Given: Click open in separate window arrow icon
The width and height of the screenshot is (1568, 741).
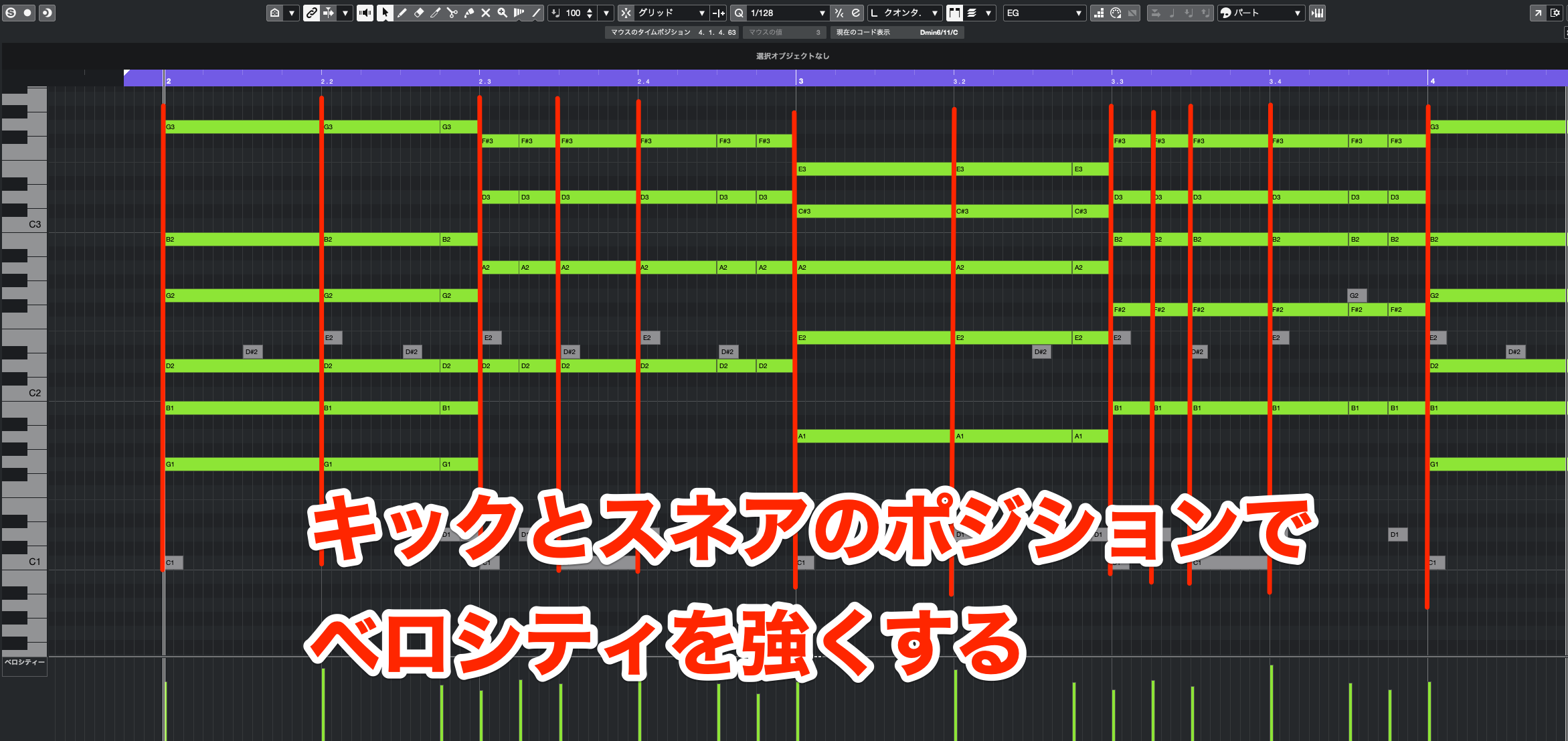Looking at the screenshot, I should pyautogui.click(x=1538, y=13).
